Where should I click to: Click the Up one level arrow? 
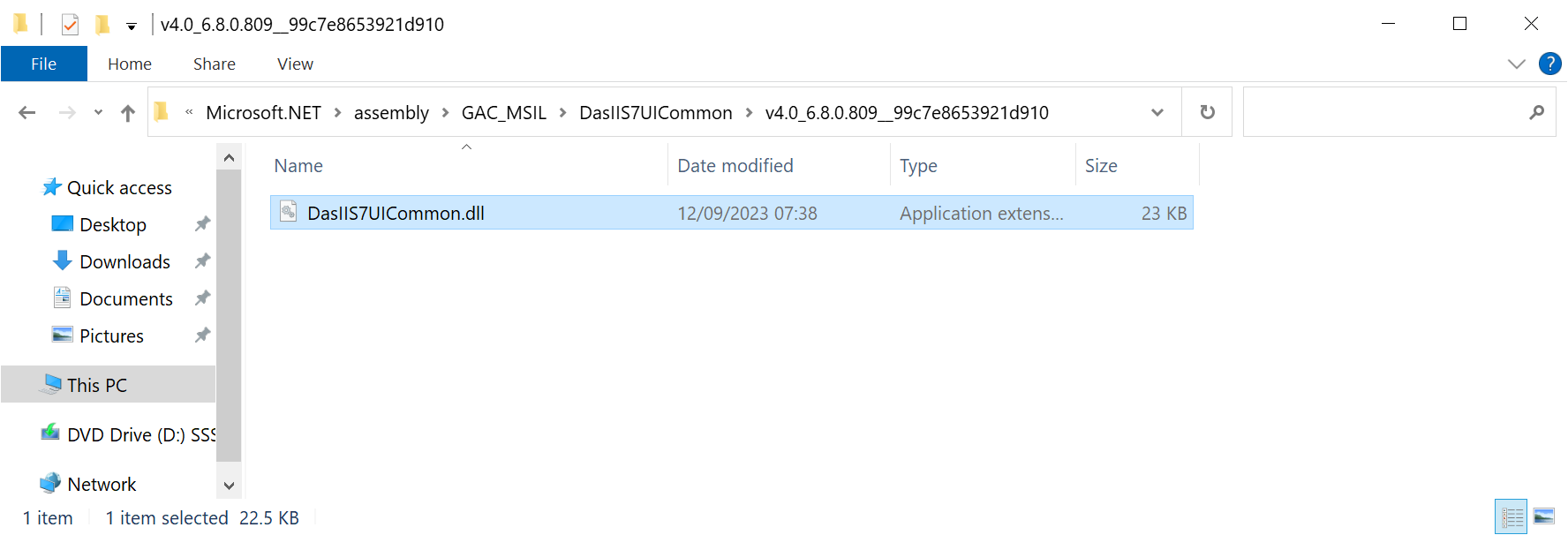[128, 113]
